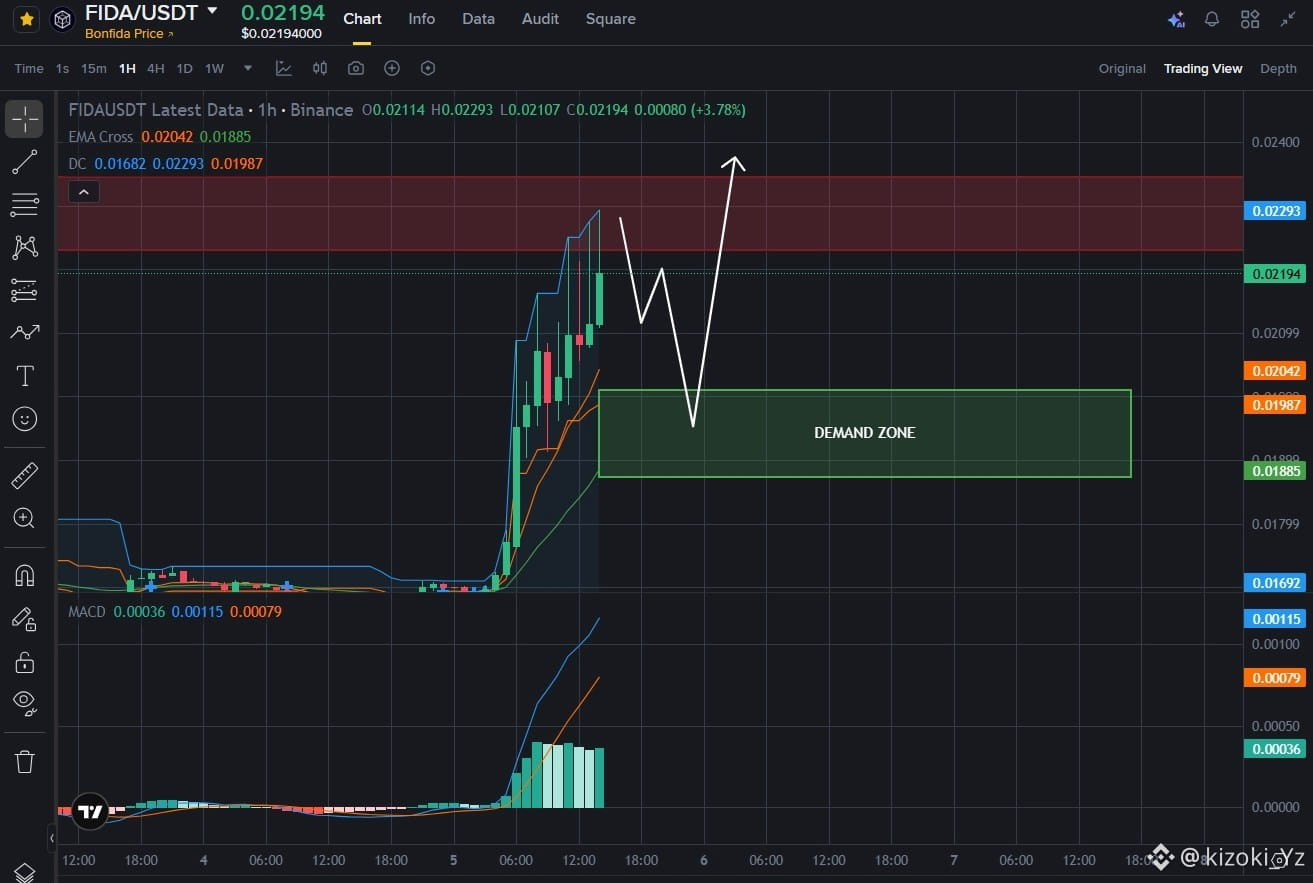
Task: Click the TradingView logo badge
Action: point(91,812)
